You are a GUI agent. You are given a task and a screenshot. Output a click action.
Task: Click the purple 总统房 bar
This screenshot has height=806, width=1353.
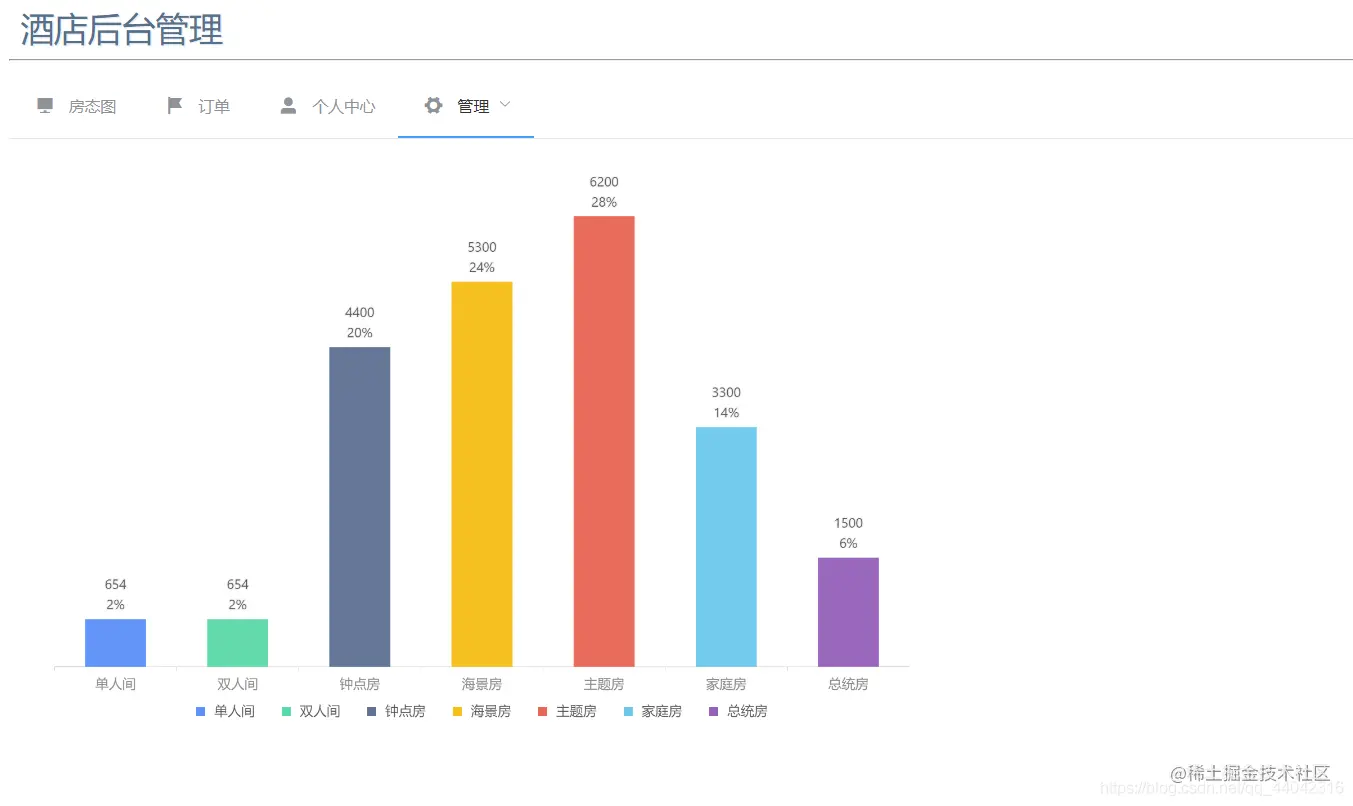pyautogui.click(x=848, y=612)
